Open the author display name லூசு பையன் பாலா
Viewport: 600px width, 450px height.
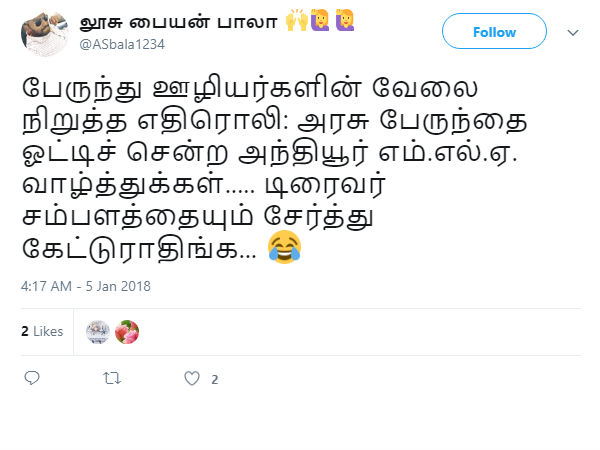[178, 22]
